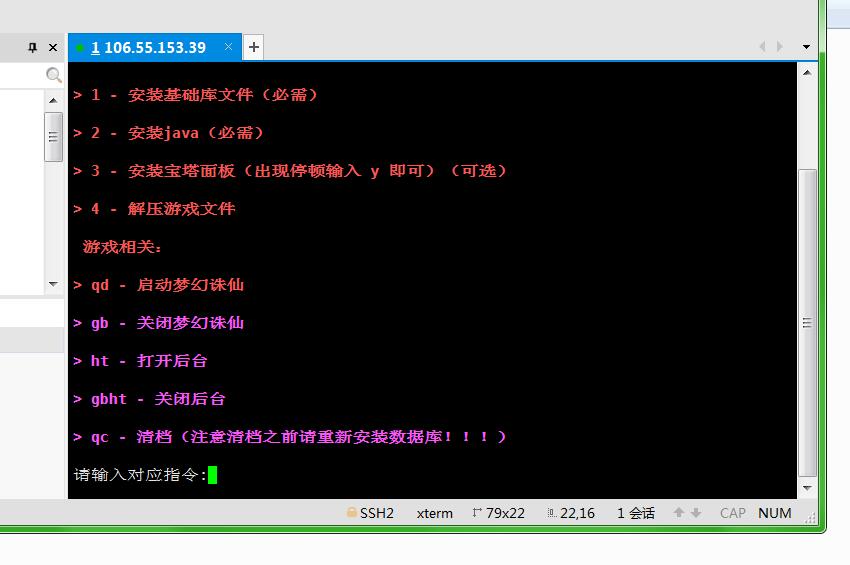Click the terminal prompt at 请输入对应指令

point(140,475)
